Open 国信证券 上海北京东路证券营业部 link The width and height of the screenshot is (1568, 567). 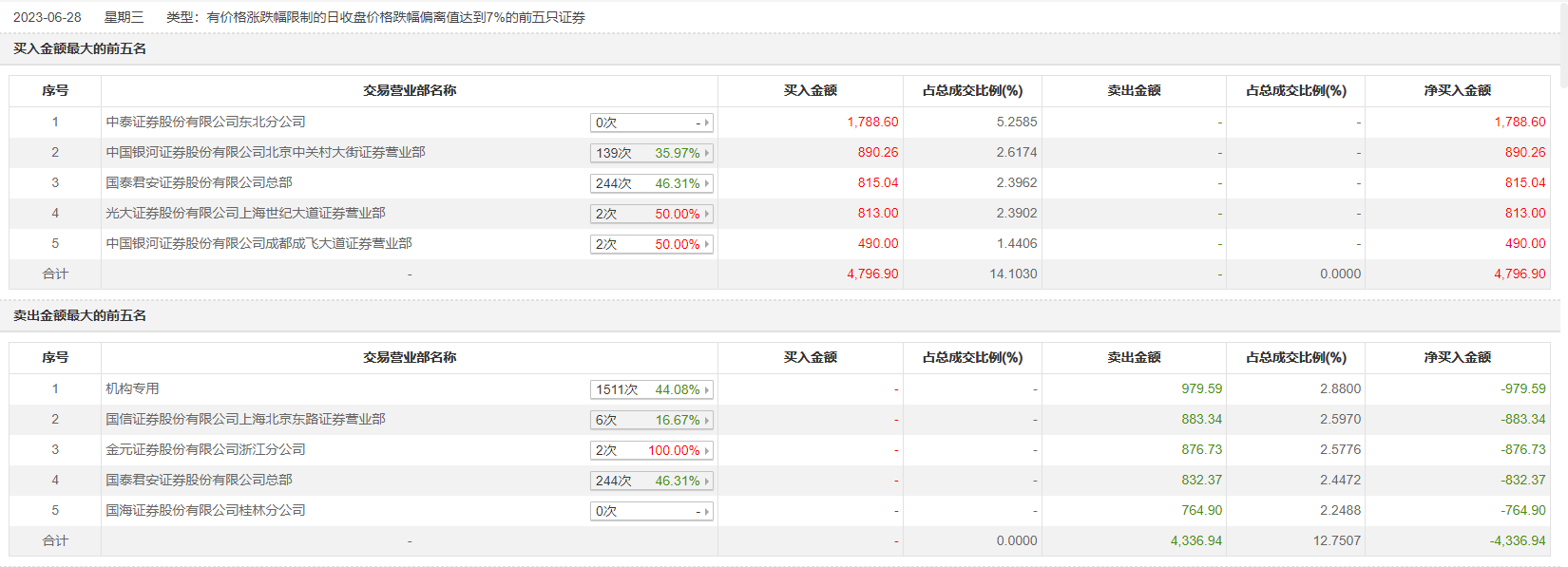(245, 419)
